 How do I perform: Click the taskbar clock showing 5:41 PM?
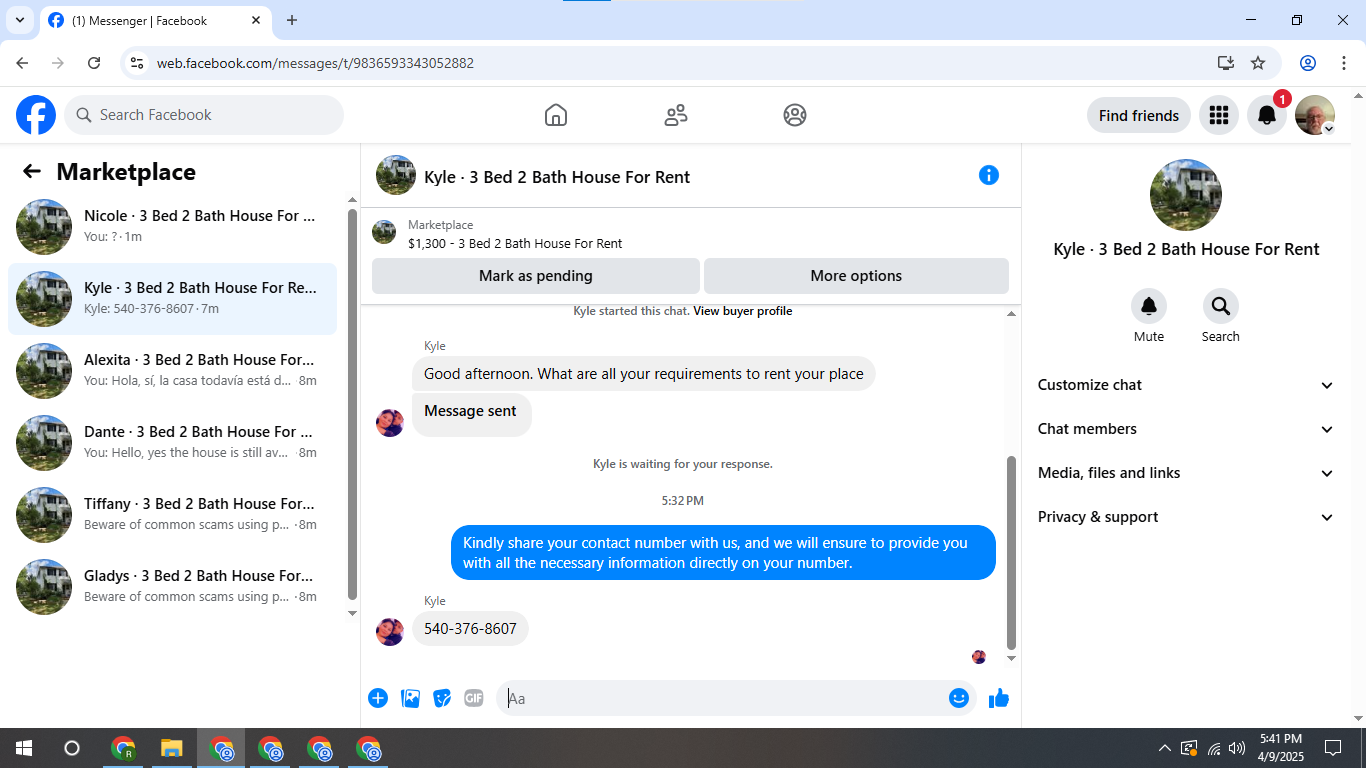[1280, 748]
